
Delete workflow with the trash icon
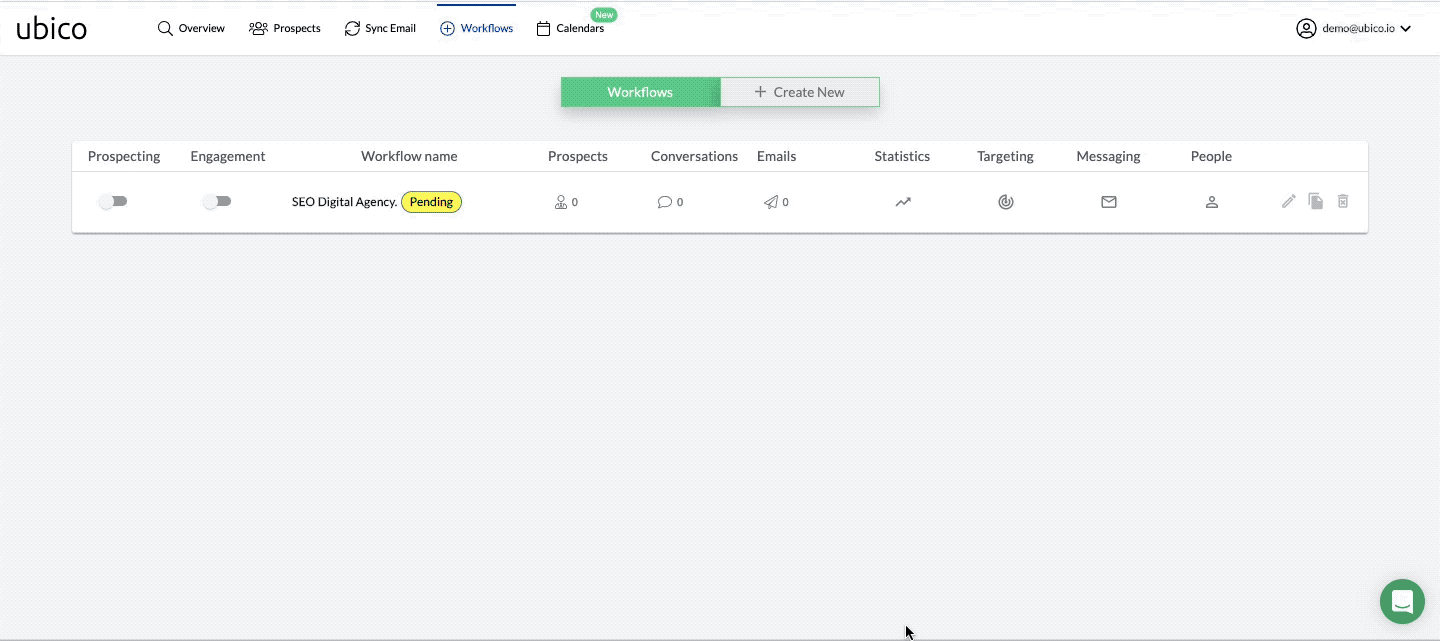(x=1343, y=201)
